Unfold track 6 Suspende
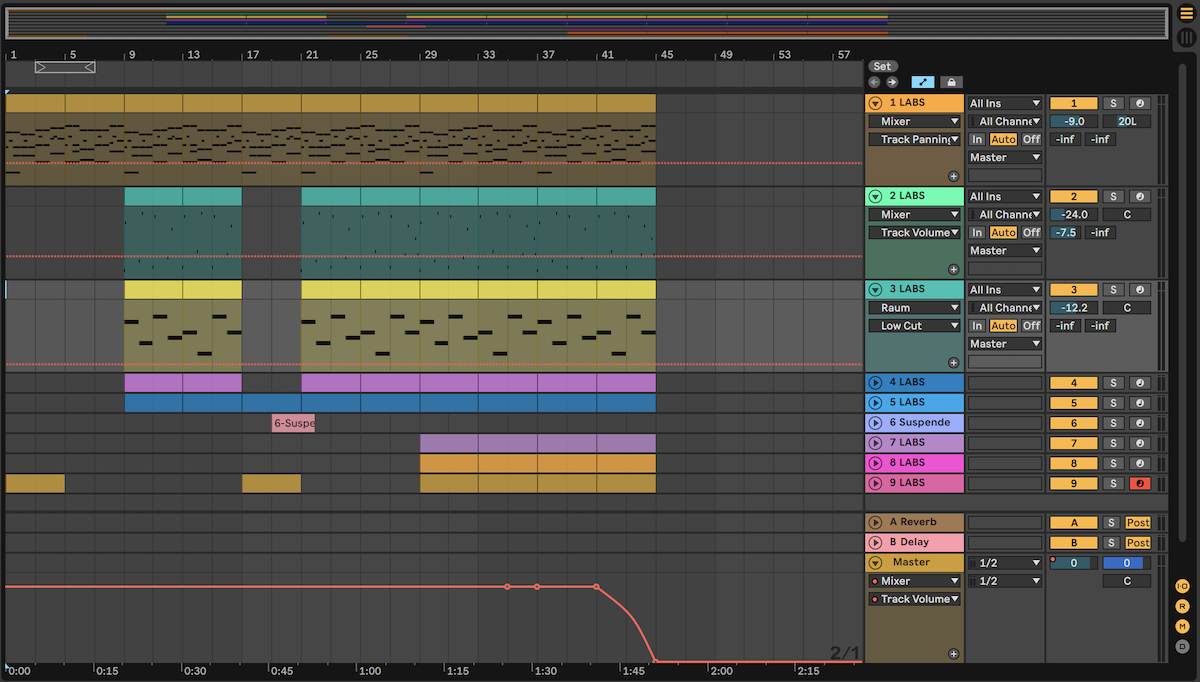Viewport: 1200px width, 682px height. pos(876,423)
